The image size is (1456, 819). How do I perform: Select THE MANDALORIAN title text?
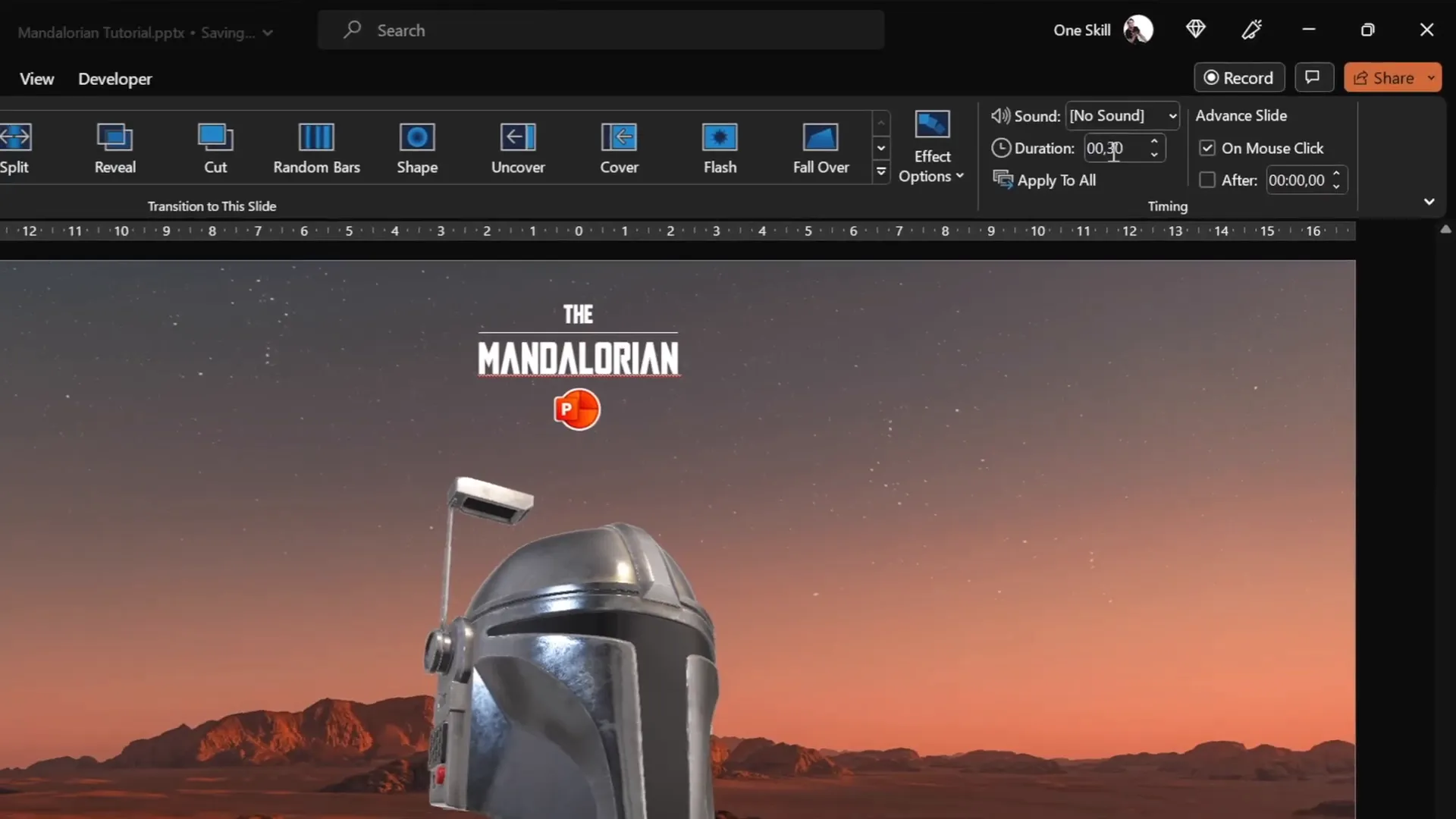(578, 341)
